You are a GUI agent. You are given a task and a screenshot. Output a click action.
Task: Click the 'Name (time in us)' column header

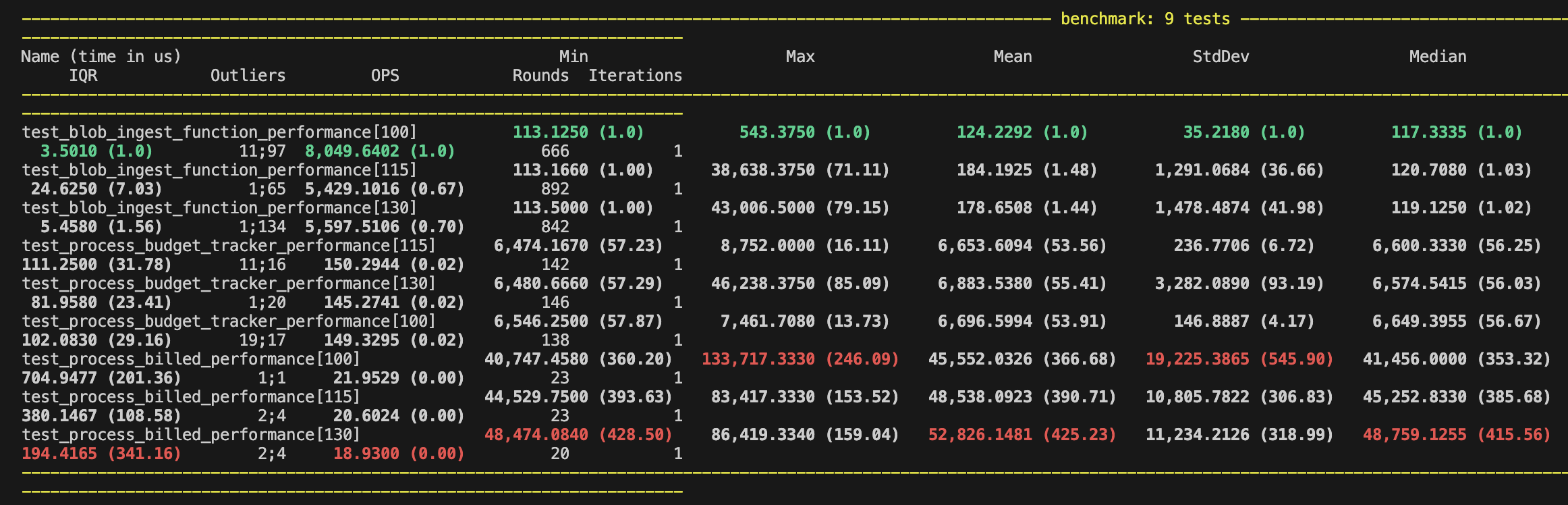pyautogui.click(x=101, y=57)
